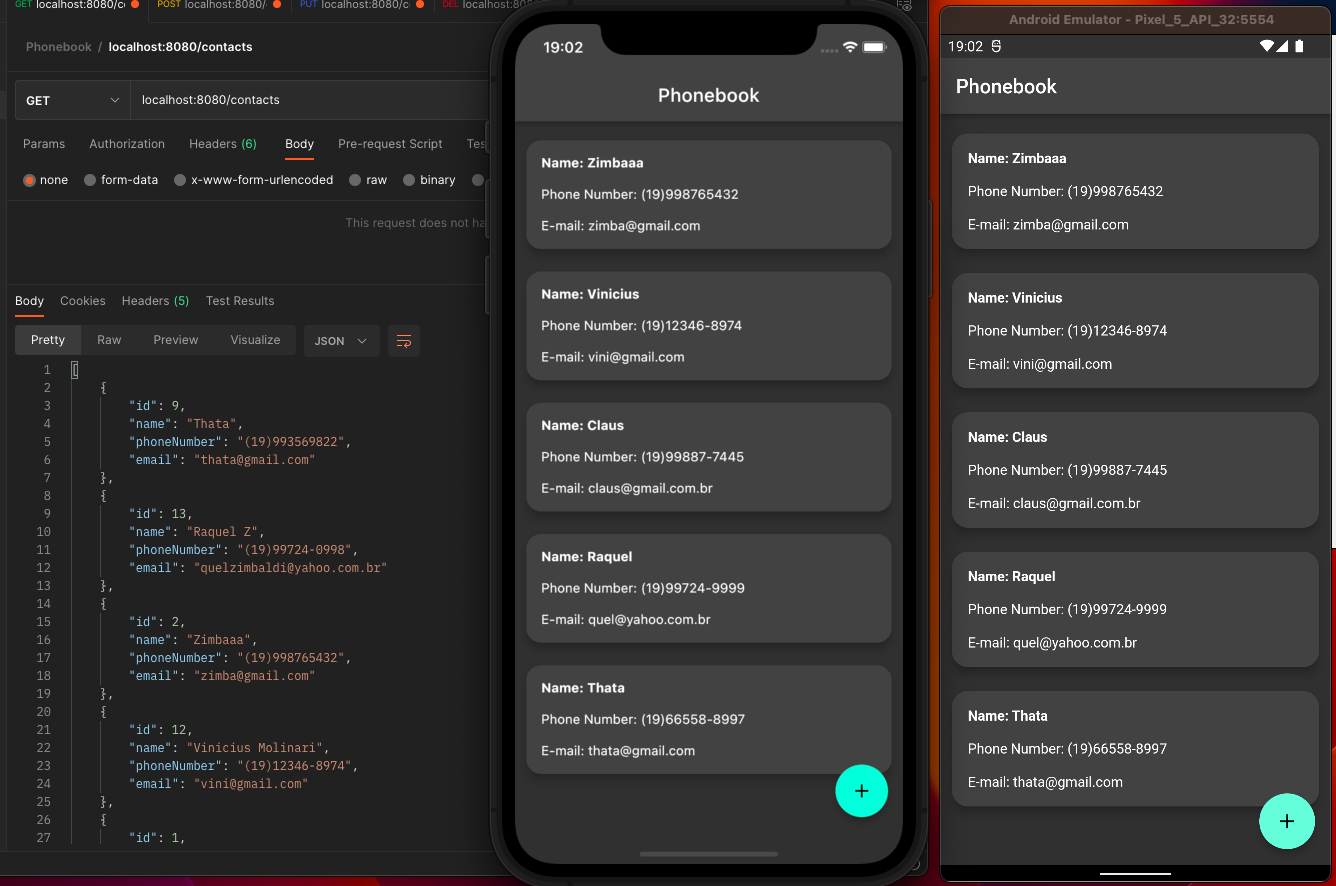This screenshot has height=886, width=1336.
Task: Click the cellular signal icon in the Android status bar
Action: point(1283,46)
